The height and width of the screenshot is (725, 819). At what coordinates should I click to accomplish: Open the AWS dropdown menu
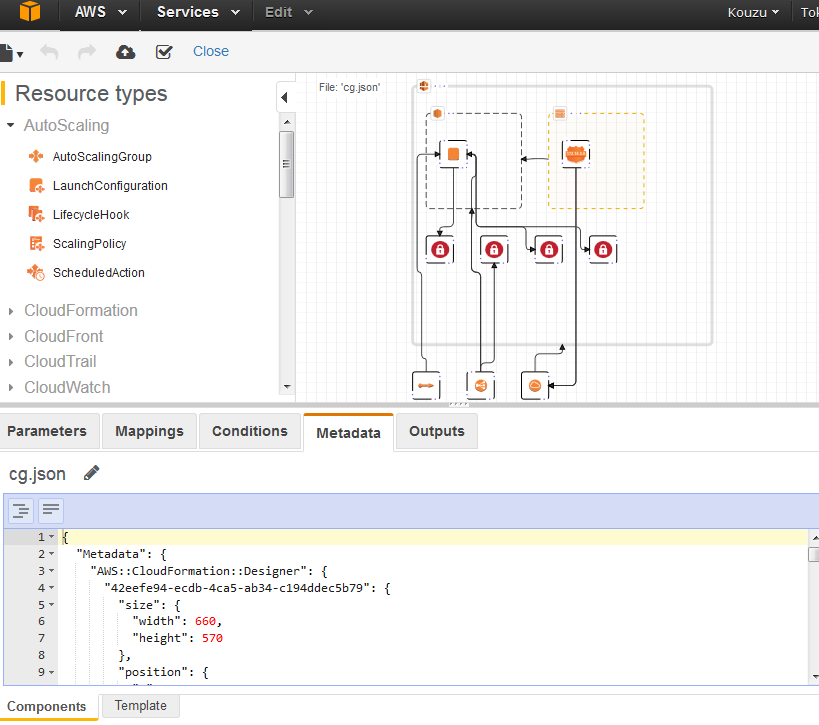(100, 12)
